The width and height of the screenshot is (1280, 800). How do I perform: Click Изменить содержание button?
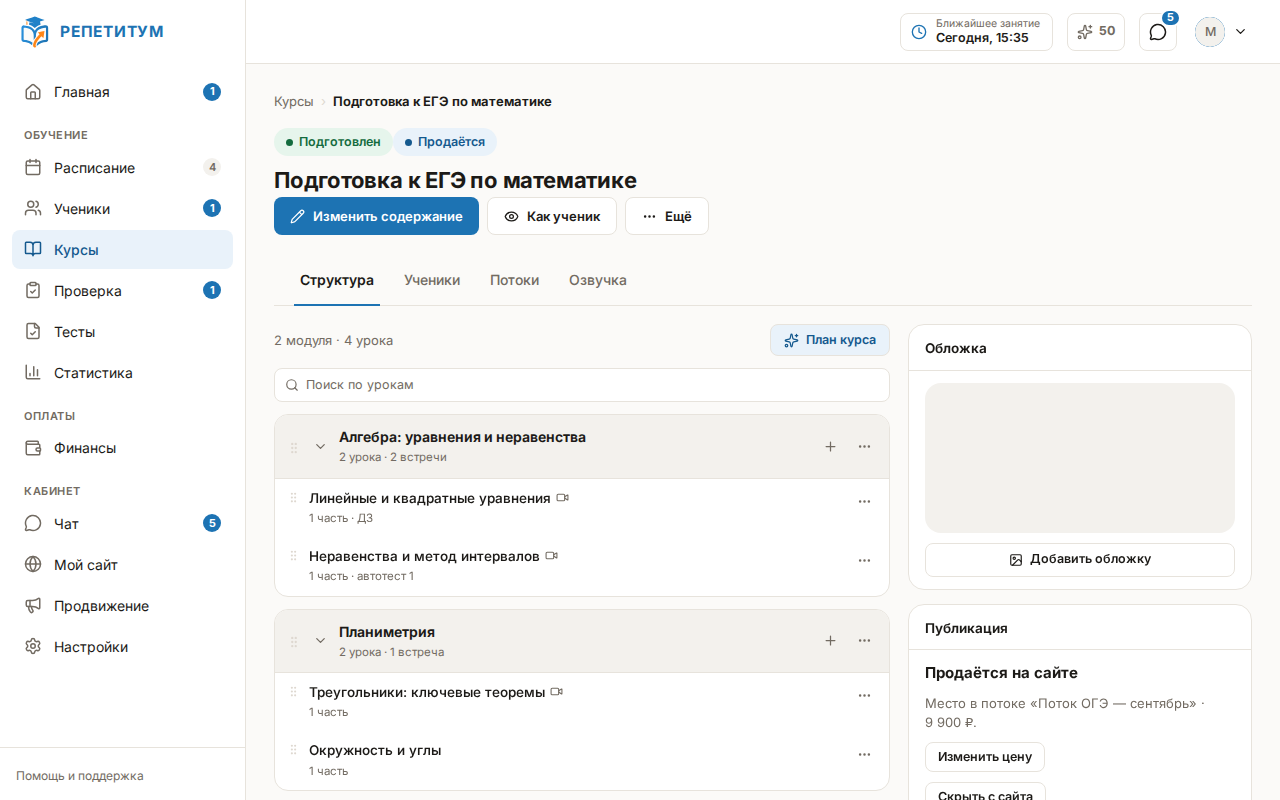point(376,216)
